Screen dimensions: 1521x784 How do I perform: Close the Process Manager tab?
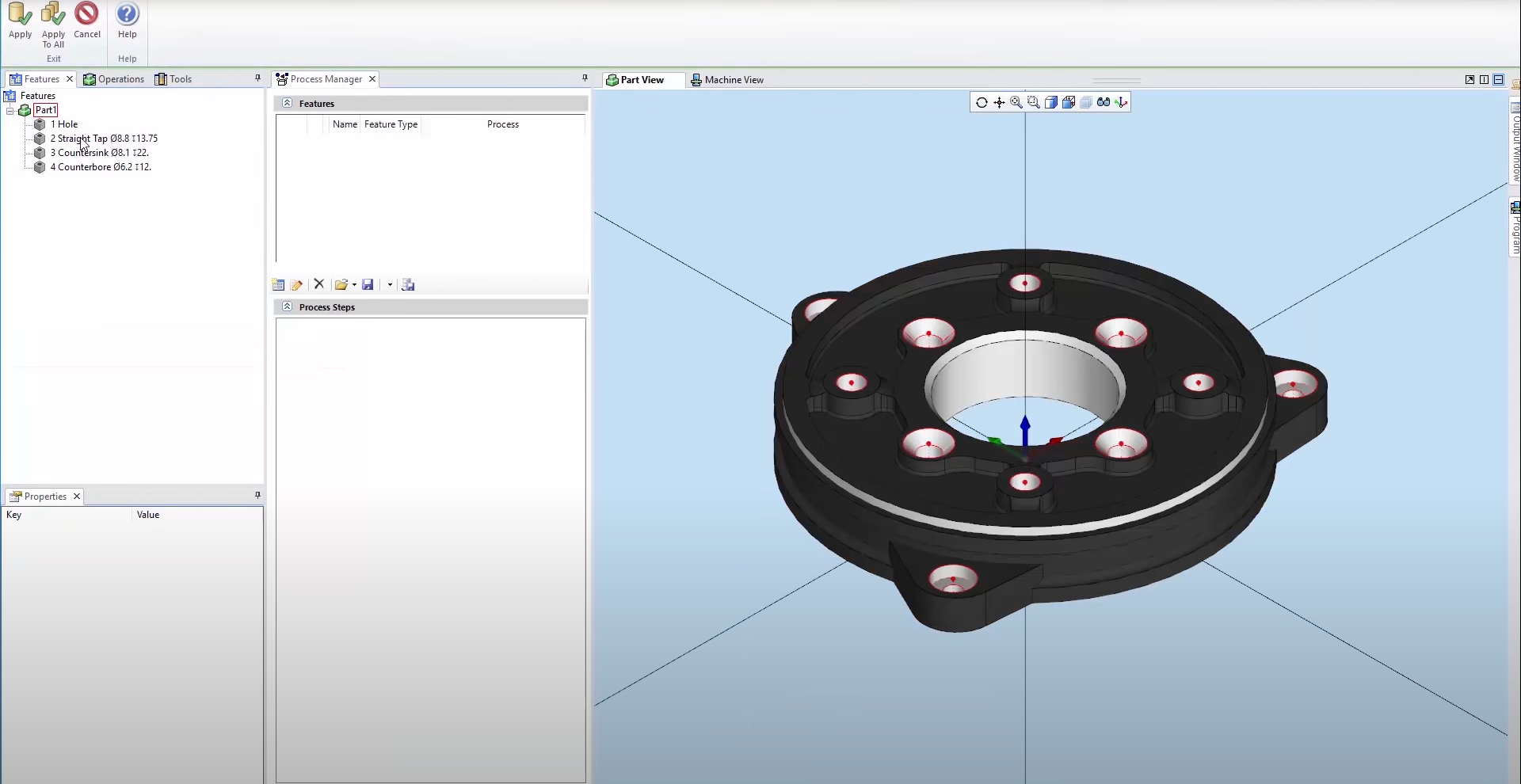coord(372,79)
